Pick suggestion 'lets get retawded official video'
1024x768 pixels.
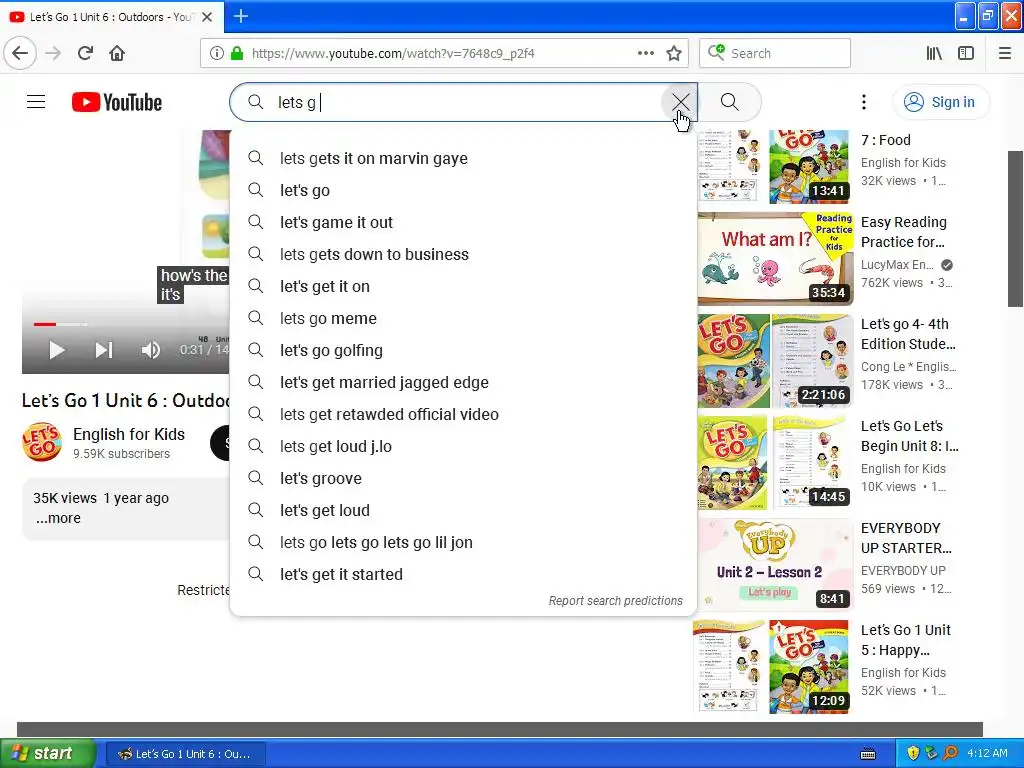463,414
